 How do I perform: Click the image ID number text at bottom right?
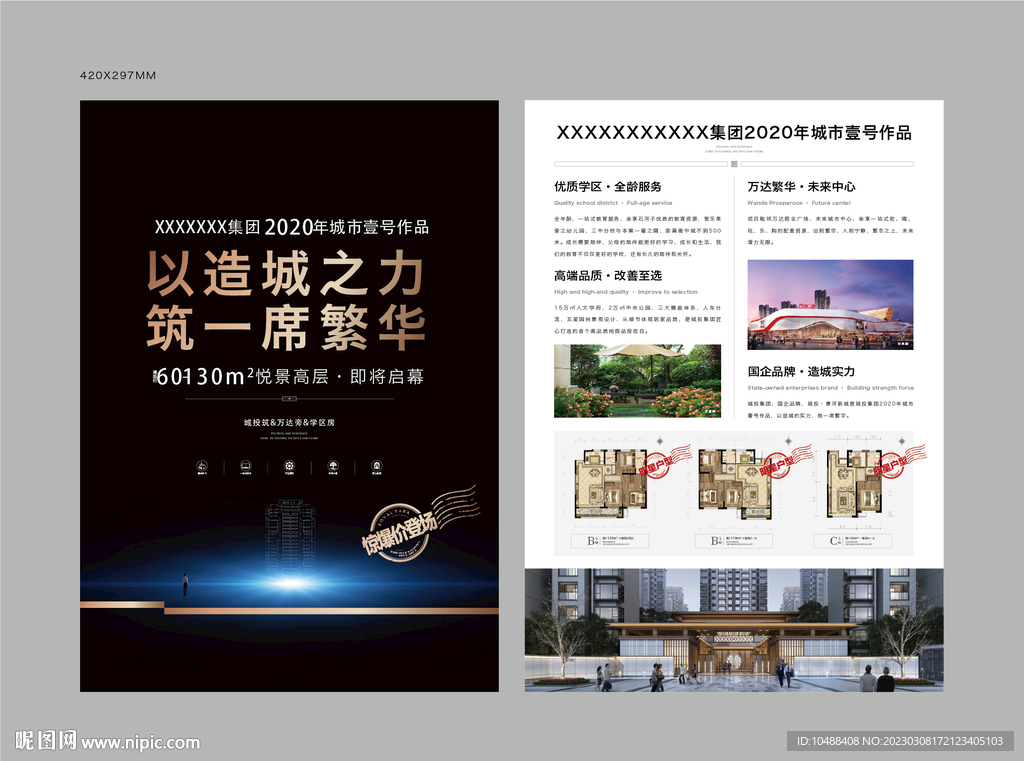click(x=900, y=741)
